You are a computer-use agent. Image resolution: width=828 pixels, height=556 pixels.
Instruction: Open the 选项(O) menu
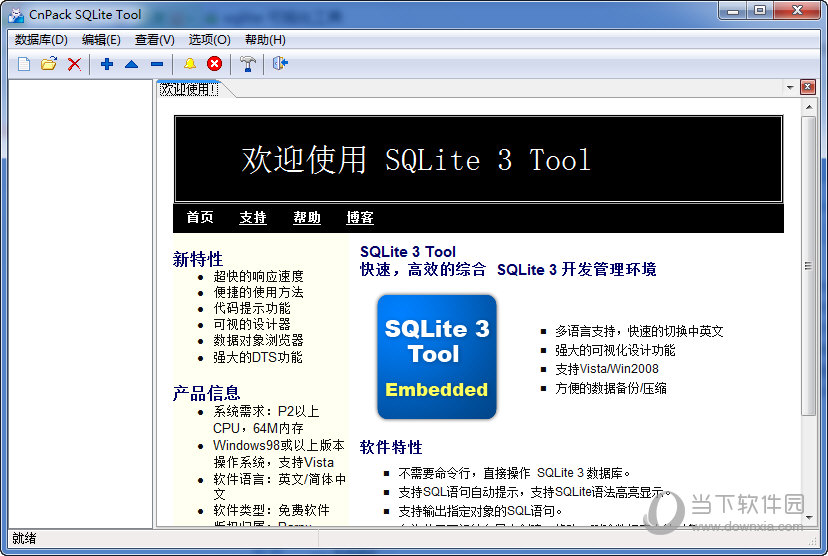pyautogui.click(x=210, y=40)
